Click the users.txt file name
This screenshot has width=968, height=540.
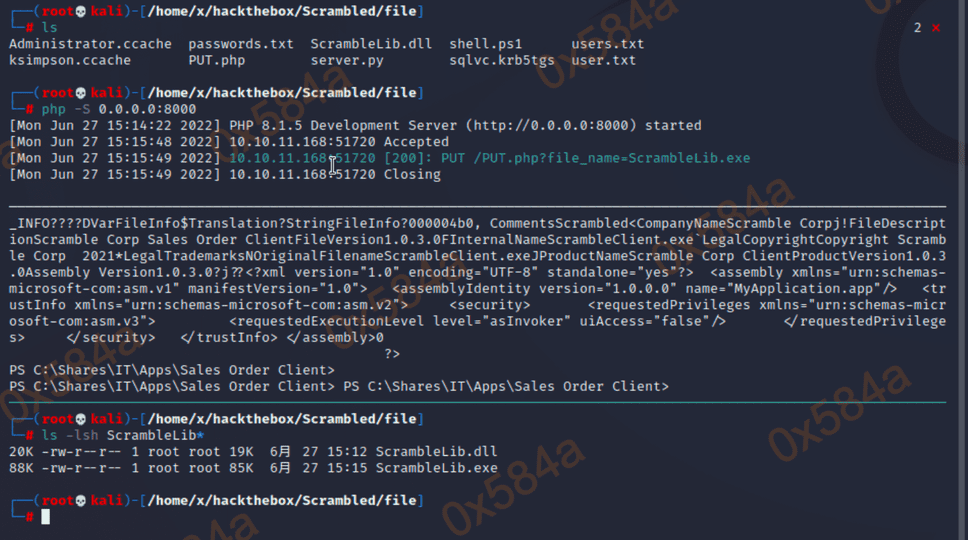click(x=607, y=44)
